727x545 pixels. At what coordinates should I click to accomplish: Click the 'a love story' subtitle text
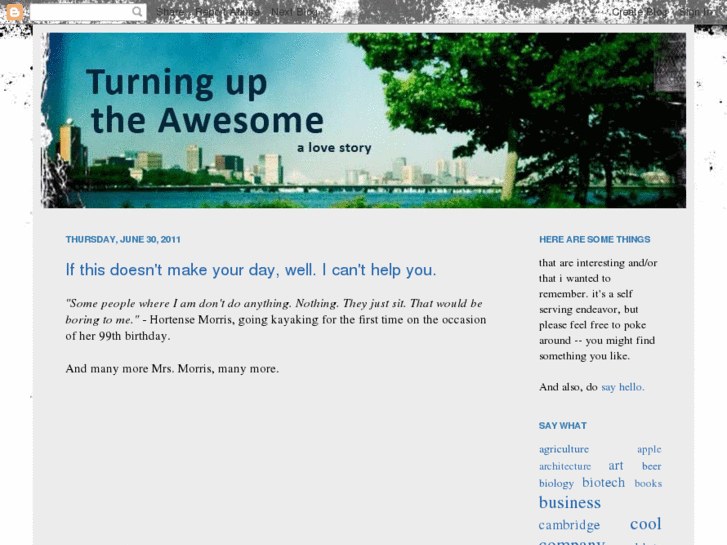[x=334, y=147]
